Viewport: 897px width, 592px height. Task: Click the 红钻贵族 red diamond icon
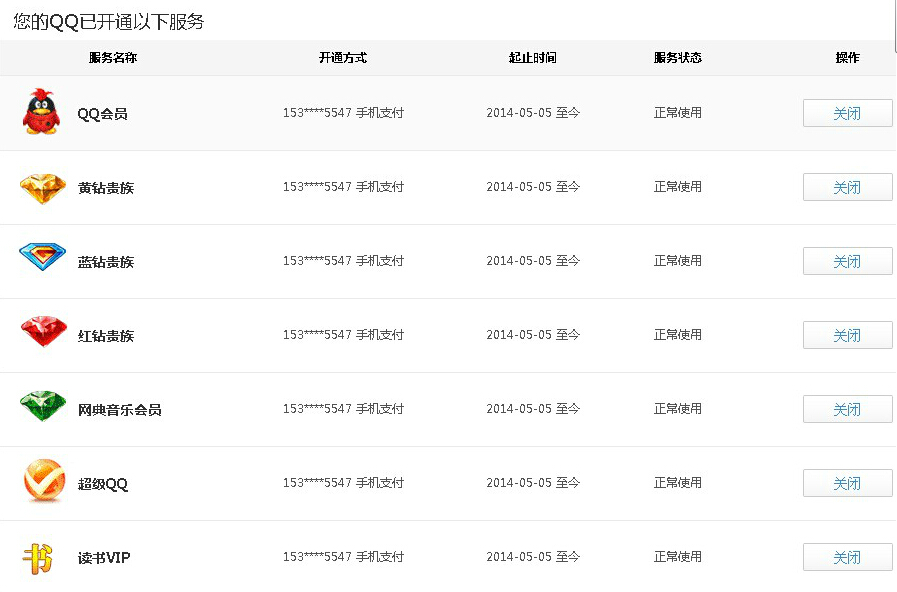[x=43, y=333]
